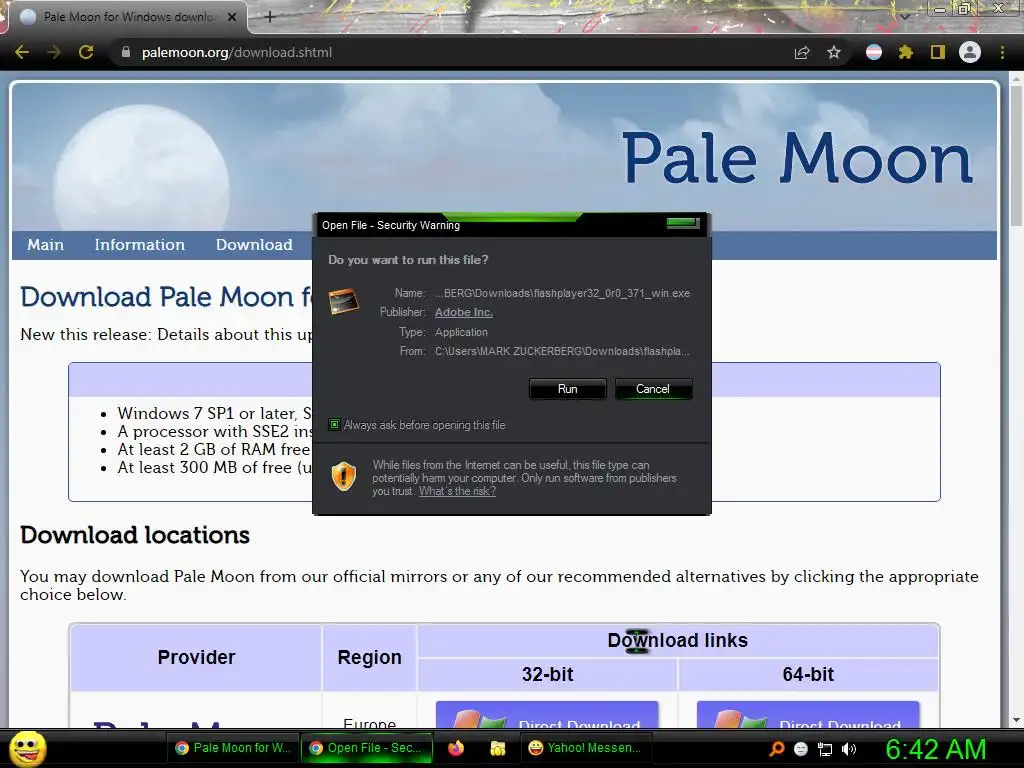The height and width of the screenshot is (768, 1024).
Task: Click the Pale Moon banner logo text
Action: (797, 158)
